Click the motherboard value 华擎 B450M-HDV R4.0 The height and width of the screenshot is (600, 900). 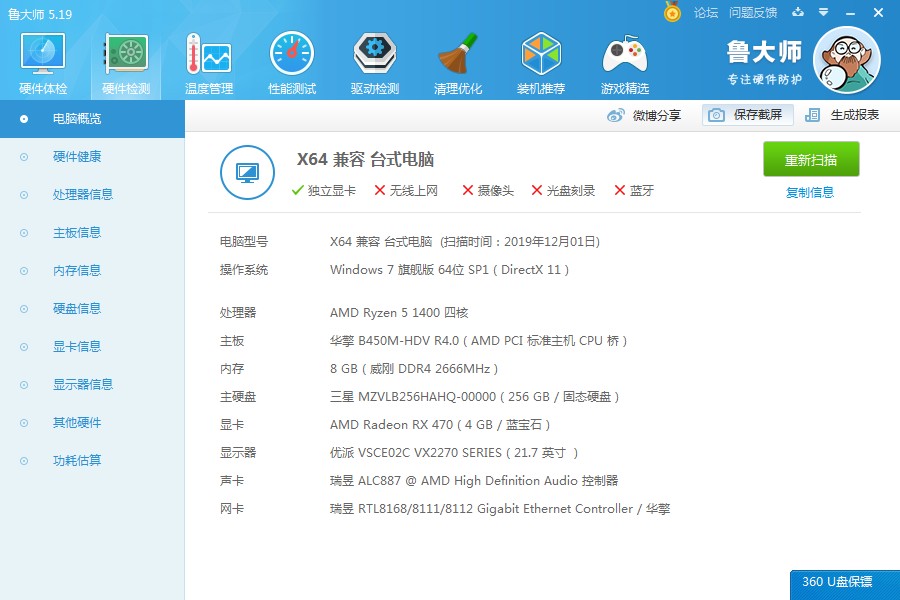click(478, 340)
